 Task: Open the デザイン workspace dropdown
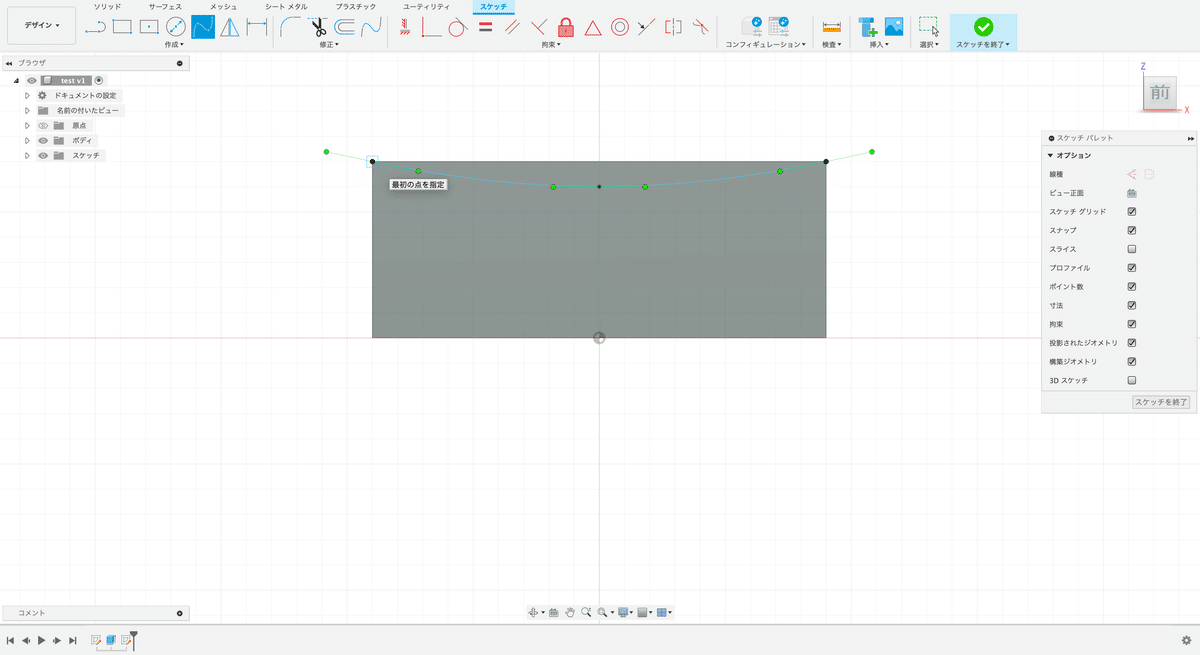[41, 25]
